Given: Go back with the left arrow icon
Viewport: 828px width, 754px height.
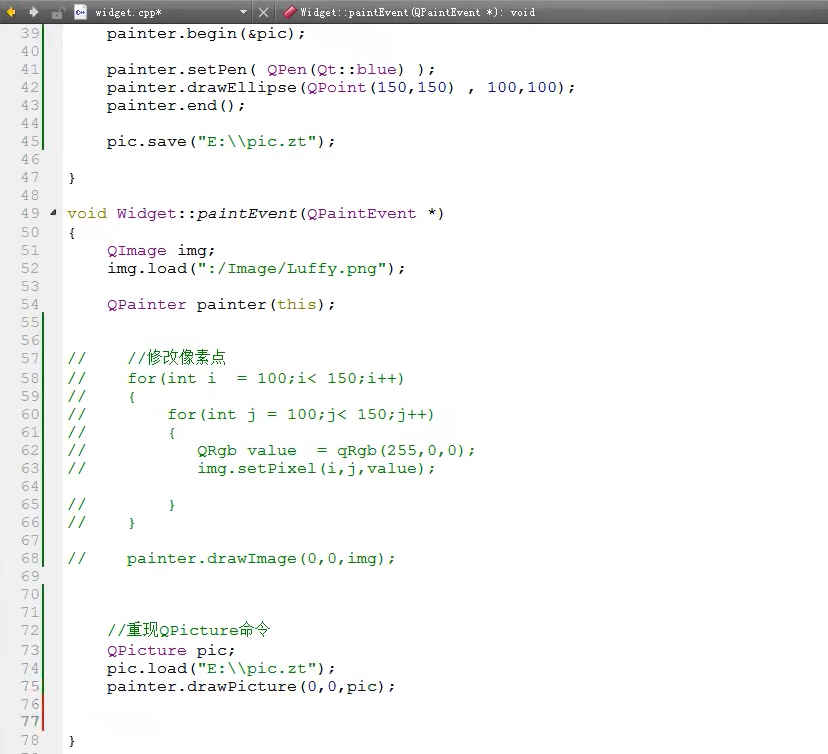Looking at the screenshot, I should 11,12.
